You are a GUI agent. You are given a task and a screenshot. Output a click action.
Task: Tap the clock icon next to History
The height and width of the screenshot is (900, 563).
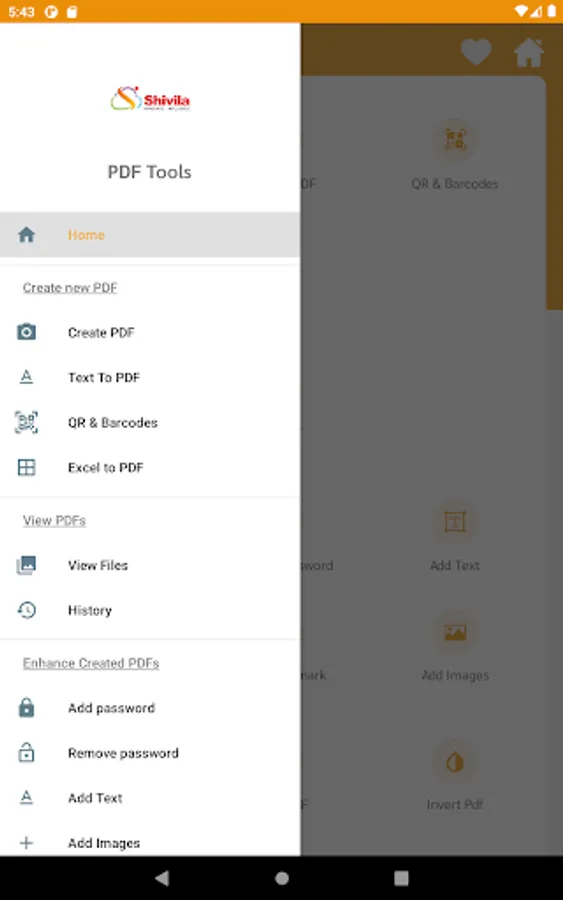click(26, 610)
